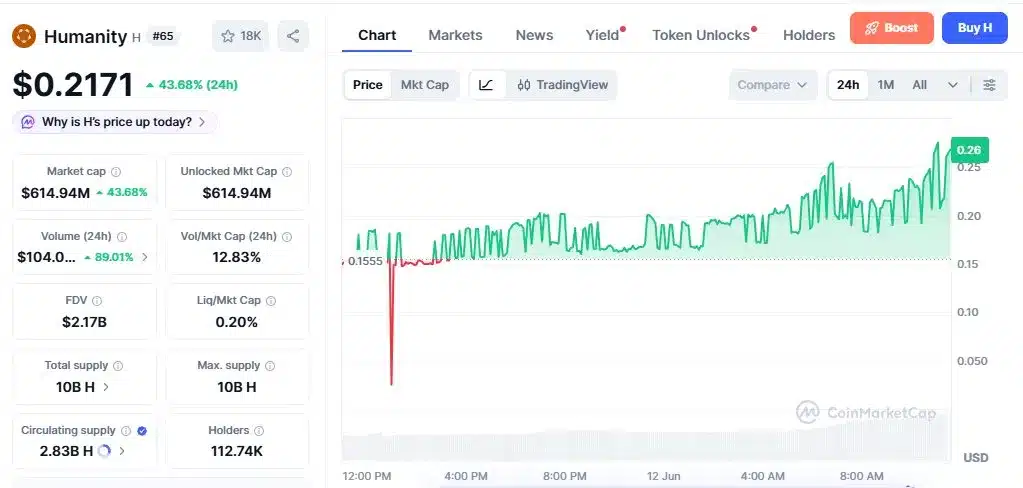Add Humanity to watchlist with star button
Screen dimensions: 1023x488
(x=241, y=36)
